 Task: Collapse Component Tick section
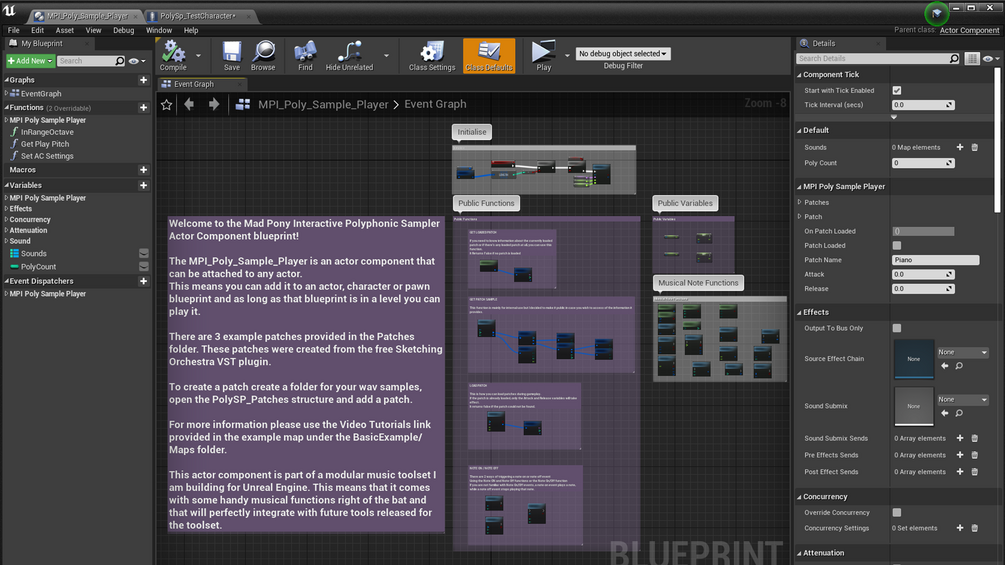[800, 75]
